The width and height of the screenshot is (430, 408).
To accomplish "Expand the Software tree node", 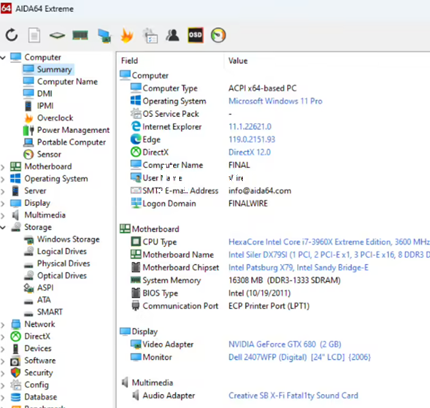I will pyautogui.click(x=3, y=361).
